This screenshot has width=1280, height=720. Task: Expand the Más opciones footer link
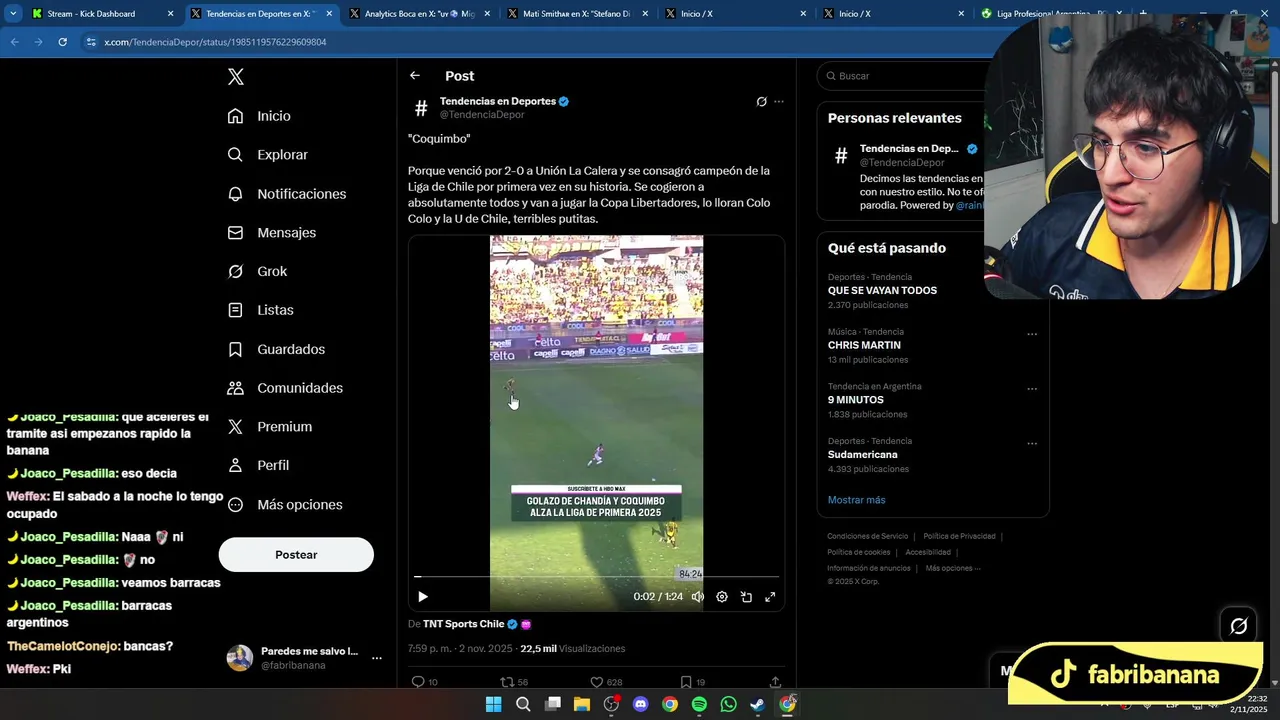pos(952,568)
